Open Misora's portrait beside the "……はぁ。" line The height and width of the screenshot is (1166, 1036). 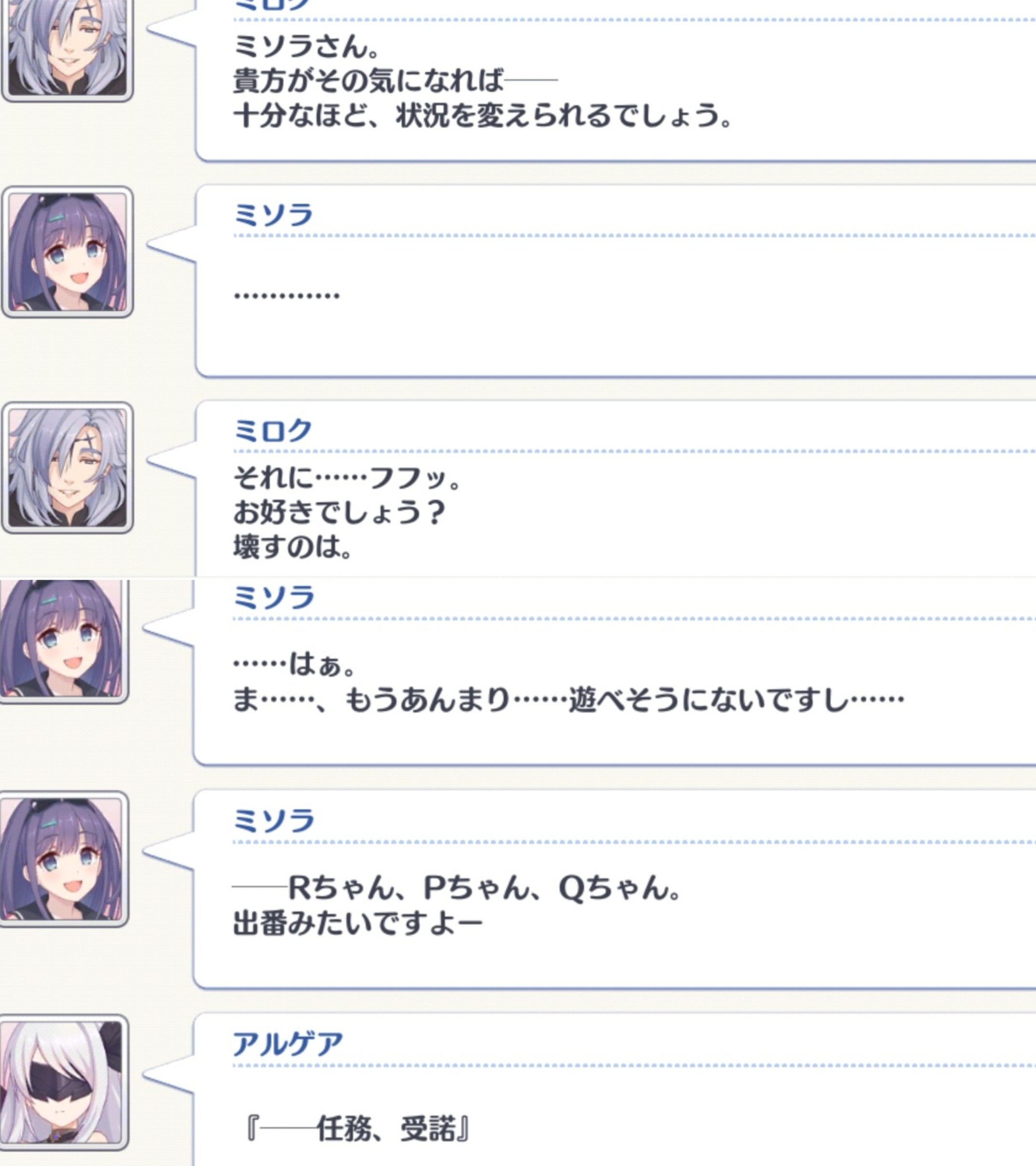[x=64, y=641]
